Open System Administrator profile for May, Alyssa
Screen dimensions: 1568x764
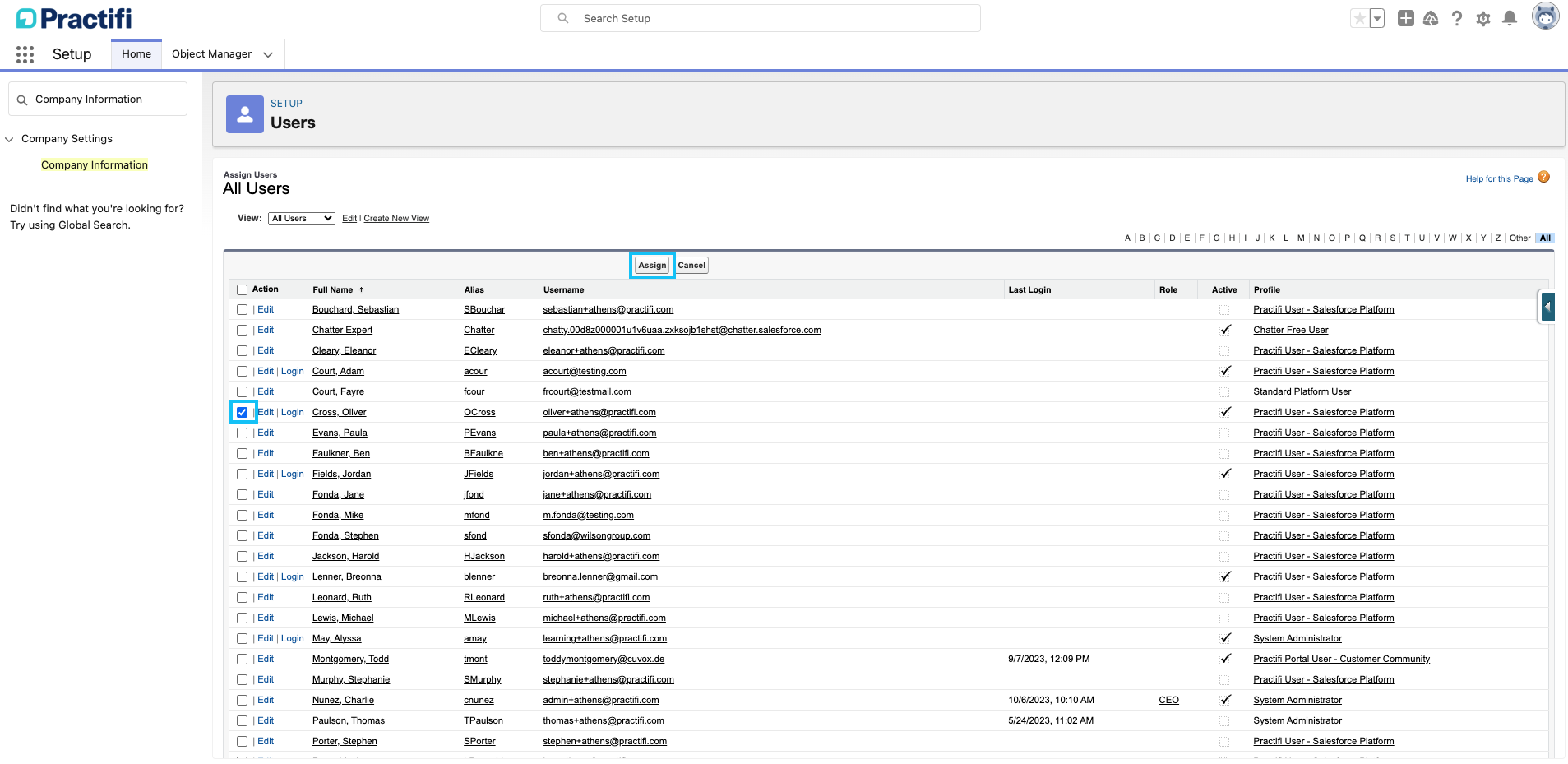point(1297,638)
